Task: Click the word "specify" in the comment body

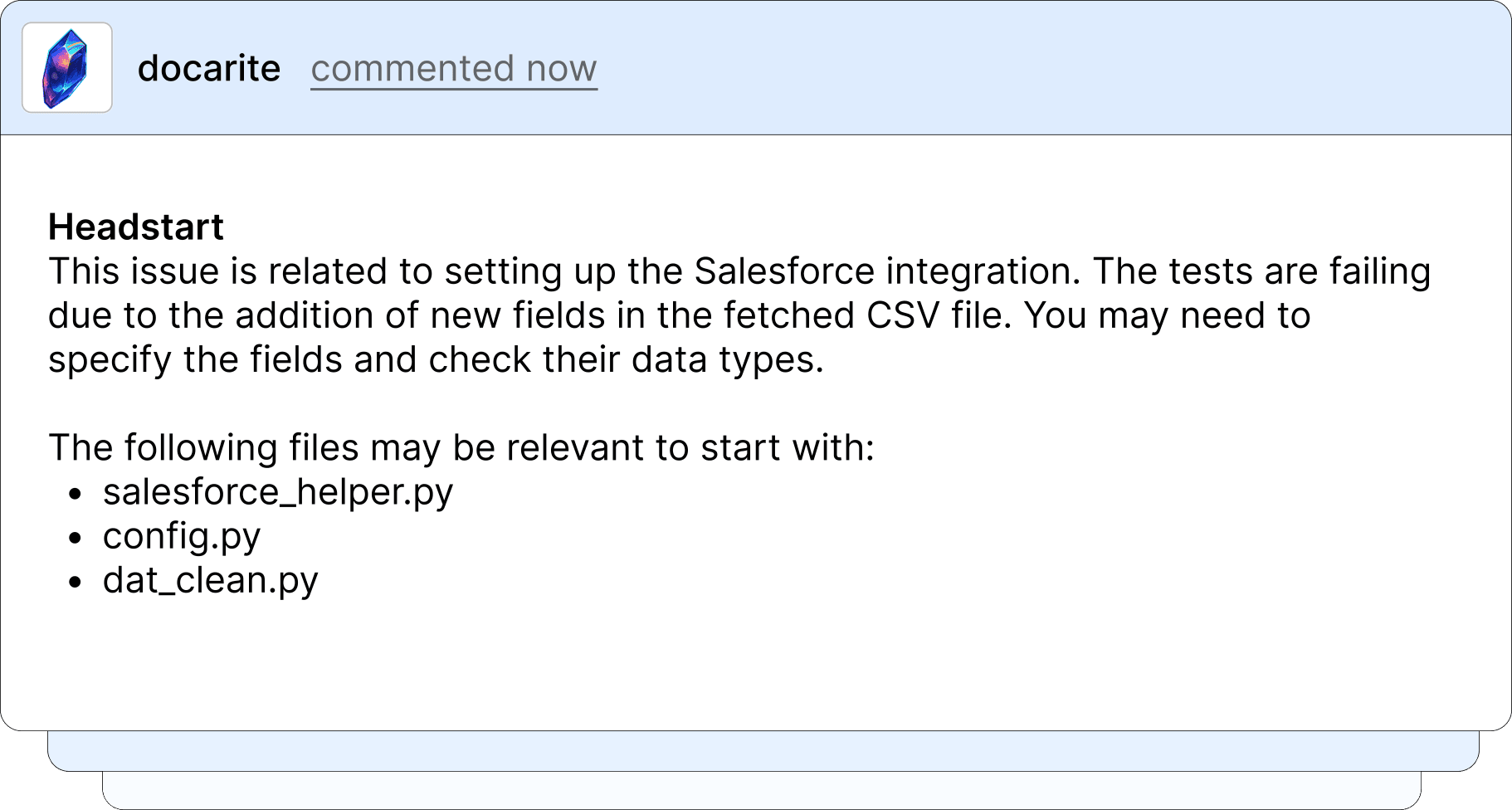Action: 110,360
